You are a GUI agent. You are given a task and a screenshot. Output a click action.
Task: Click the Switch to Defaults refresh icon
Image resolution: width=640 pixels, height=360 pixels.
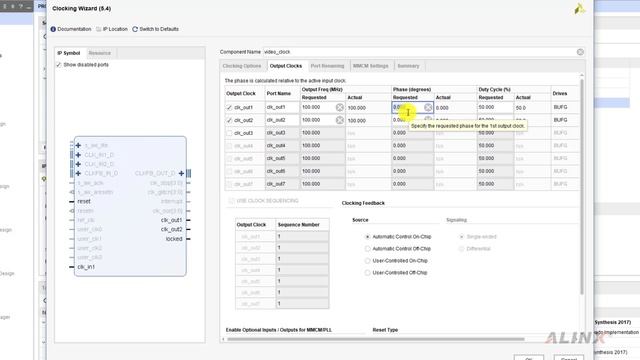[x=135, y=29]
